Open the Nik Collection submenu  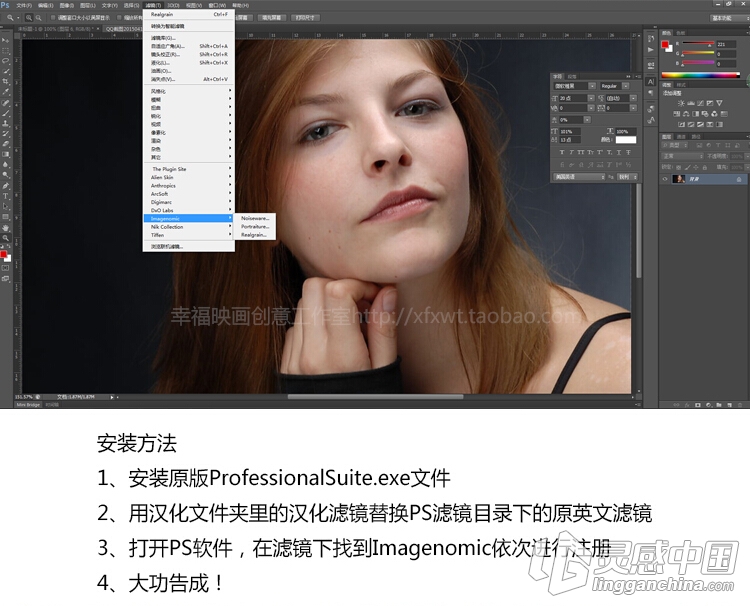[x=188, y=227]
